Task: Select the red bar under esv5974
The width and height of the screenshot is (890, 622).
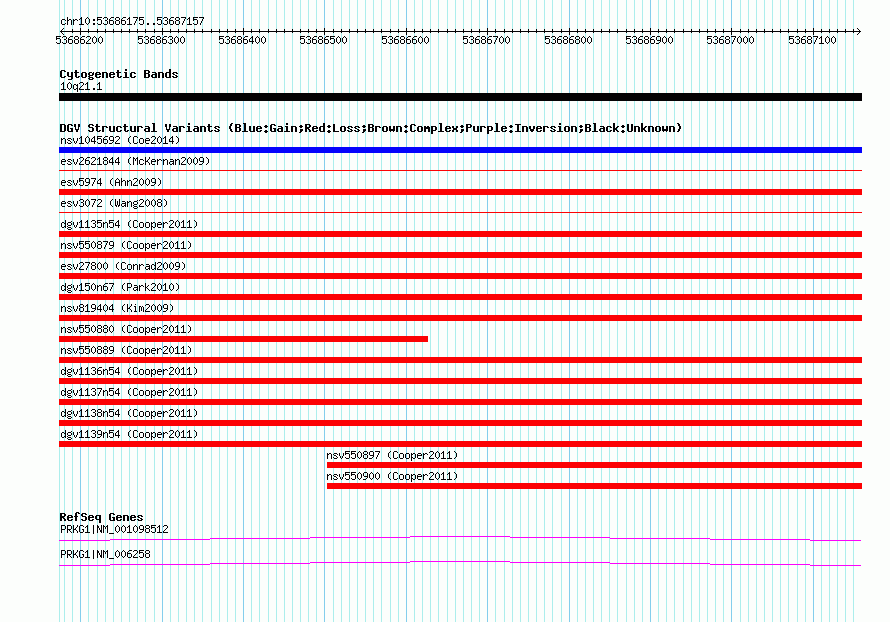Action: (x=460, y=192)
